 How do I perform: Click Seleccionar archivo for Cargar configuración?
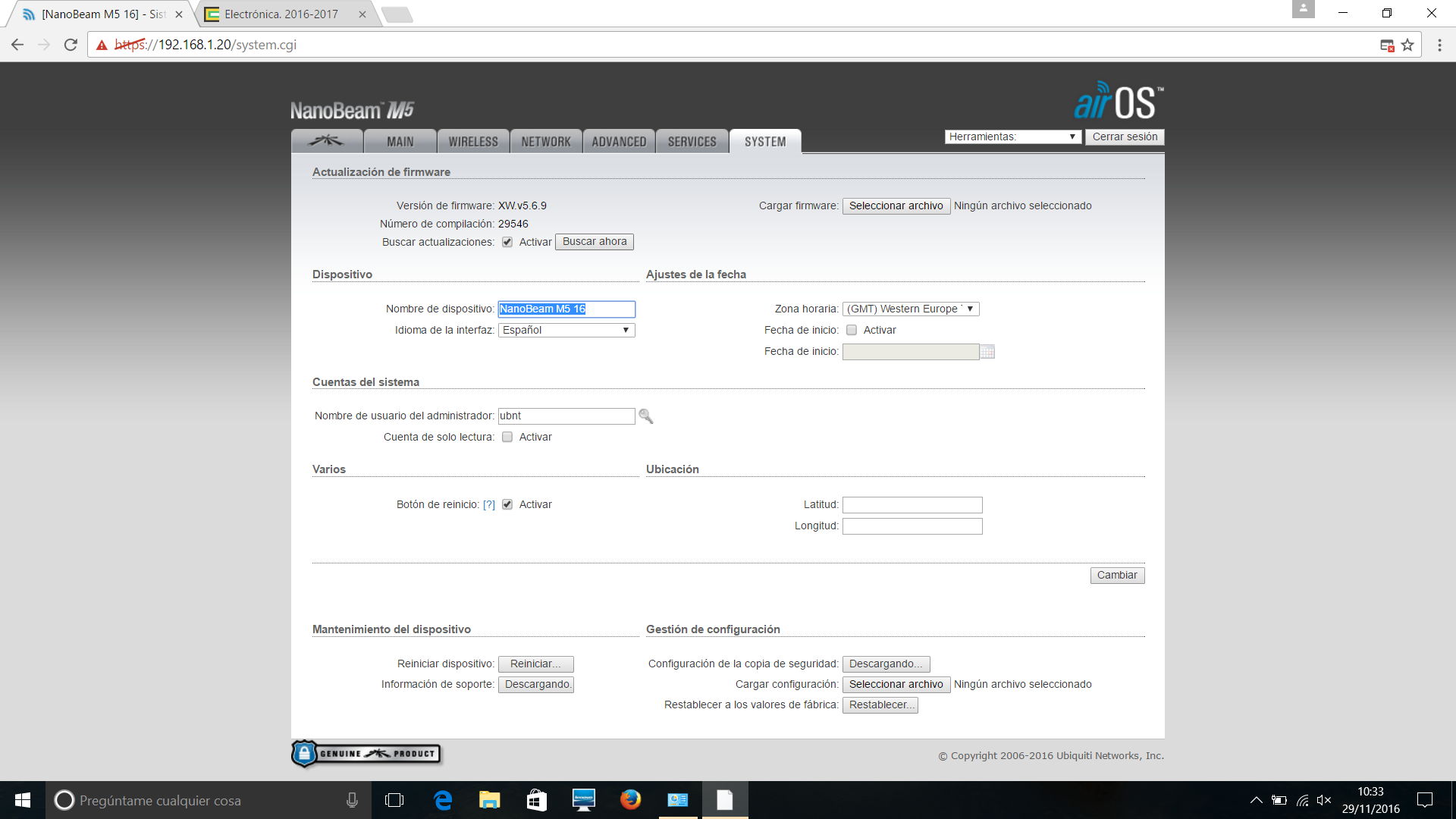896,685
